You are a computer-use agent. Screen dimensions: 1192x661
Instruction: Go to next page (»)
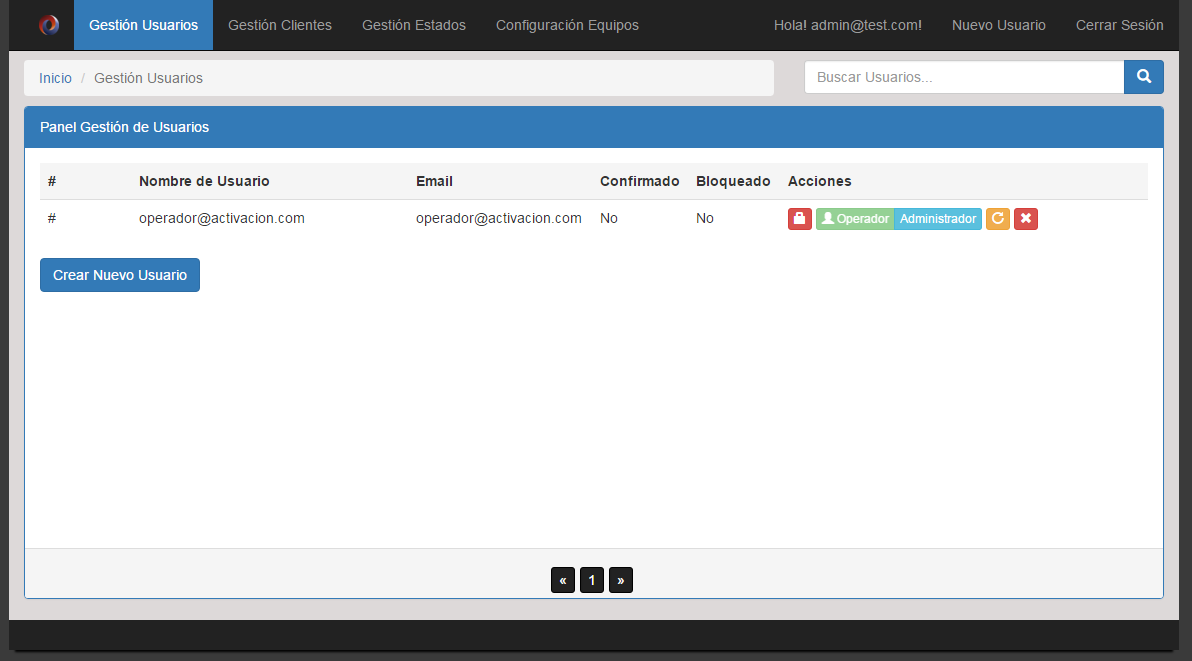(x=620, y=580)
